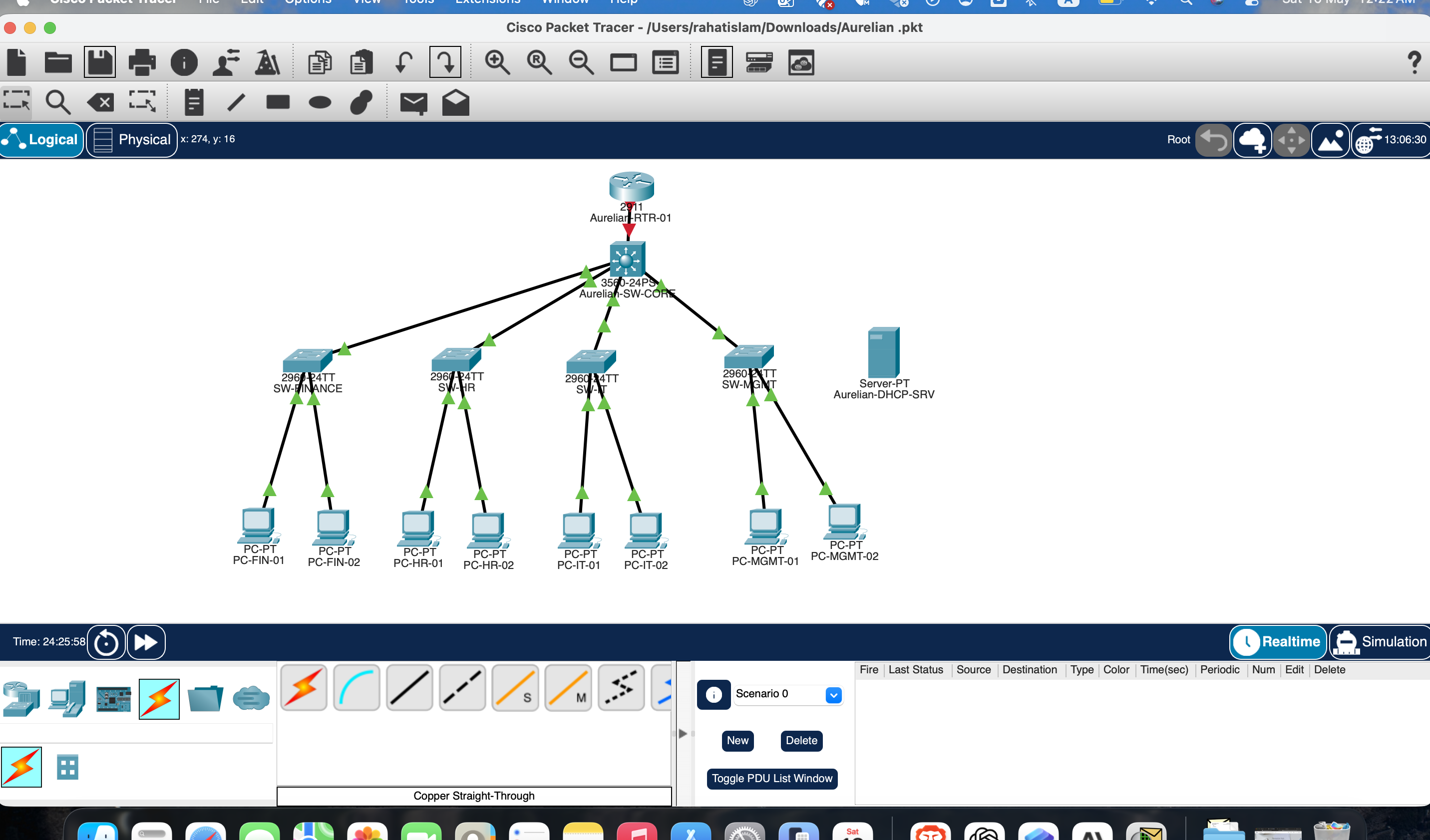Switch to Simulation mode
The height and width of the screenshot is (840, 1430).
click(1380, 641)
